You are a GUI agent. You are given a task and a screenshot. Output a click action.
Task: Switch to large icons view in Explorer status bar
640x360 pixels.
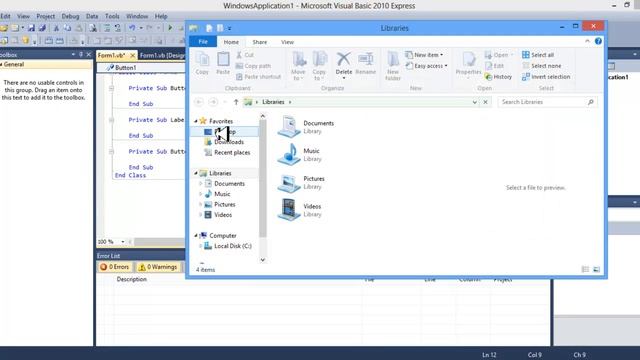(596, 269)
